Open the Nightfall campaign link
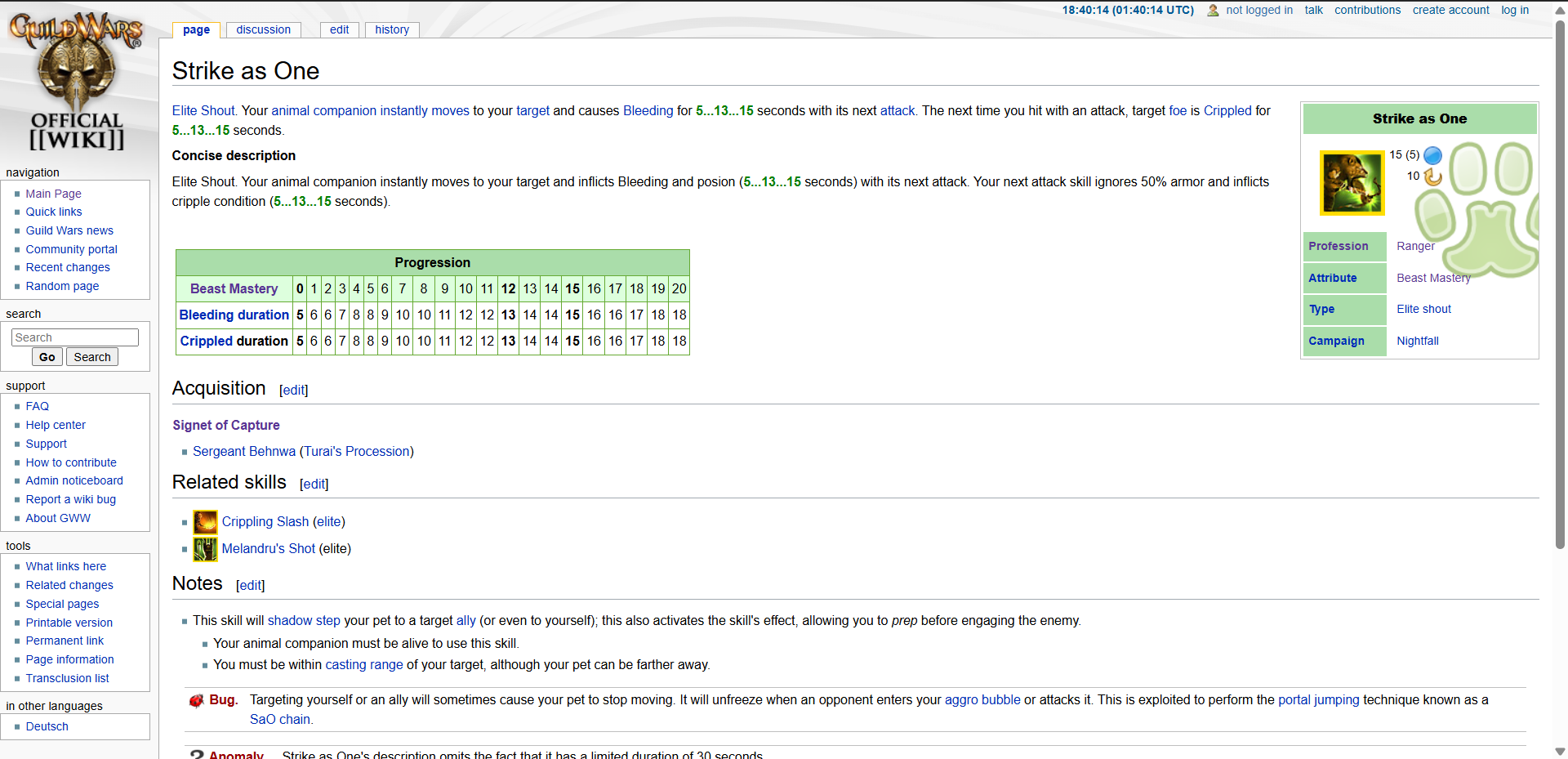 click(1418, 341)
